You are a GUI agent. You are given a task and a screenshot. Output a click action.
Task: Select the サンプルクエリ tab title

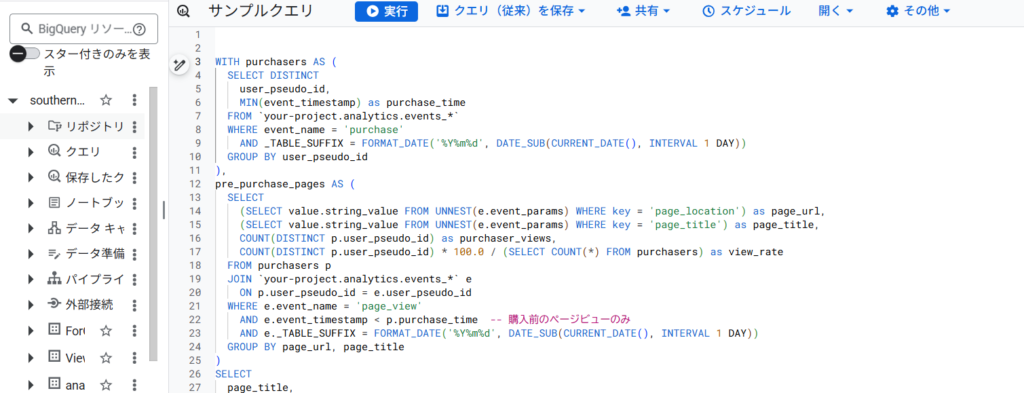261,11
